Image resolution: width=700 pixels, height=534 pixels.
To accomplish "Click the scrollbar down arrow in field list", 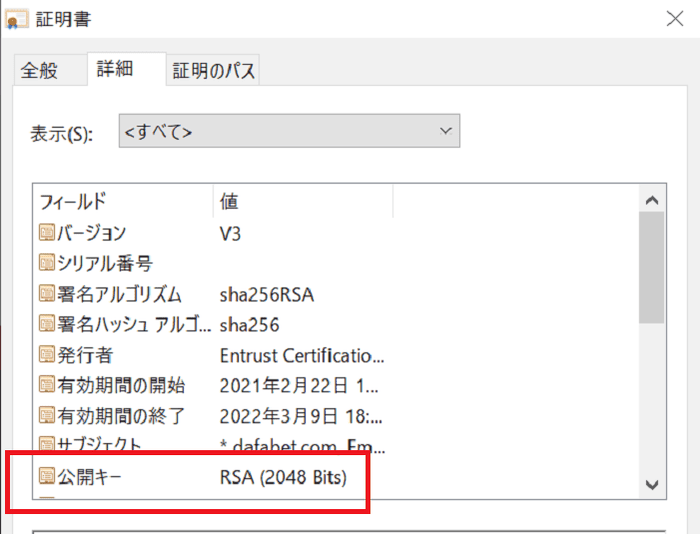I will click(x=652, y=484).
